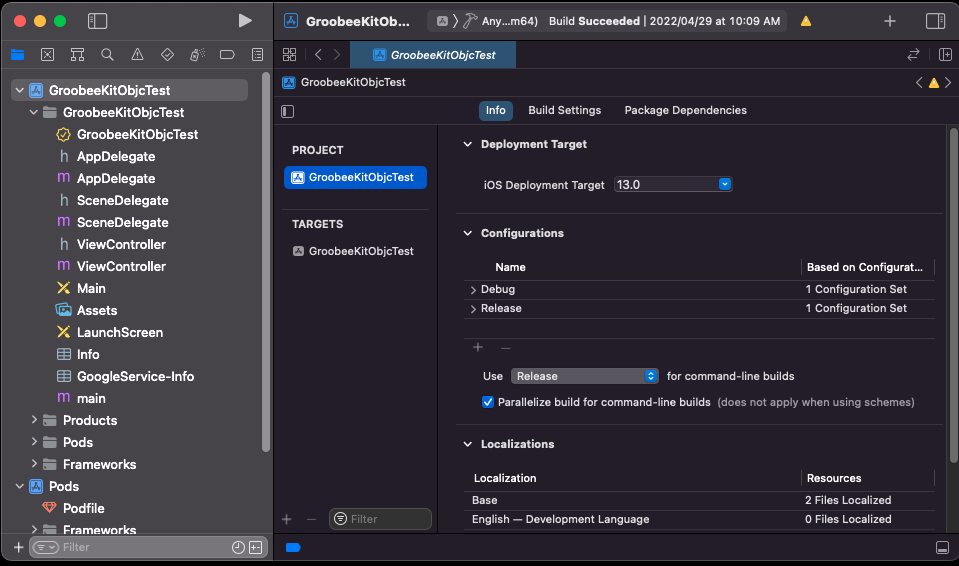This screenshot has height=566, width=959.
Task: Open AppDelegate header file
Action: click(116, 157)
